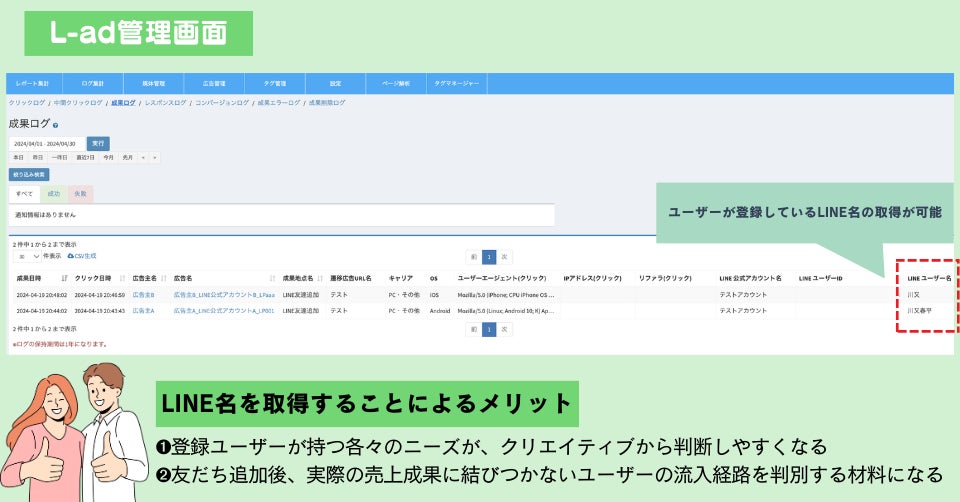Open タグ管理 in the top navigation
Screen dimensions: 960x502
pos(275,83)
